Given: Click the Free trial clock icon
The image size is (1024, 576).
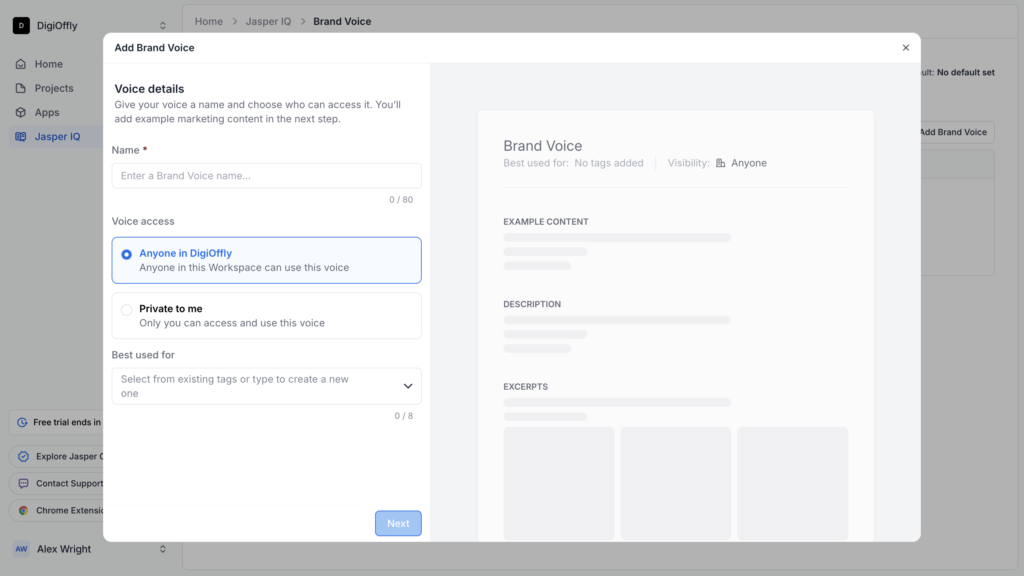Looking at the screenshot, I should pos(21,423).
